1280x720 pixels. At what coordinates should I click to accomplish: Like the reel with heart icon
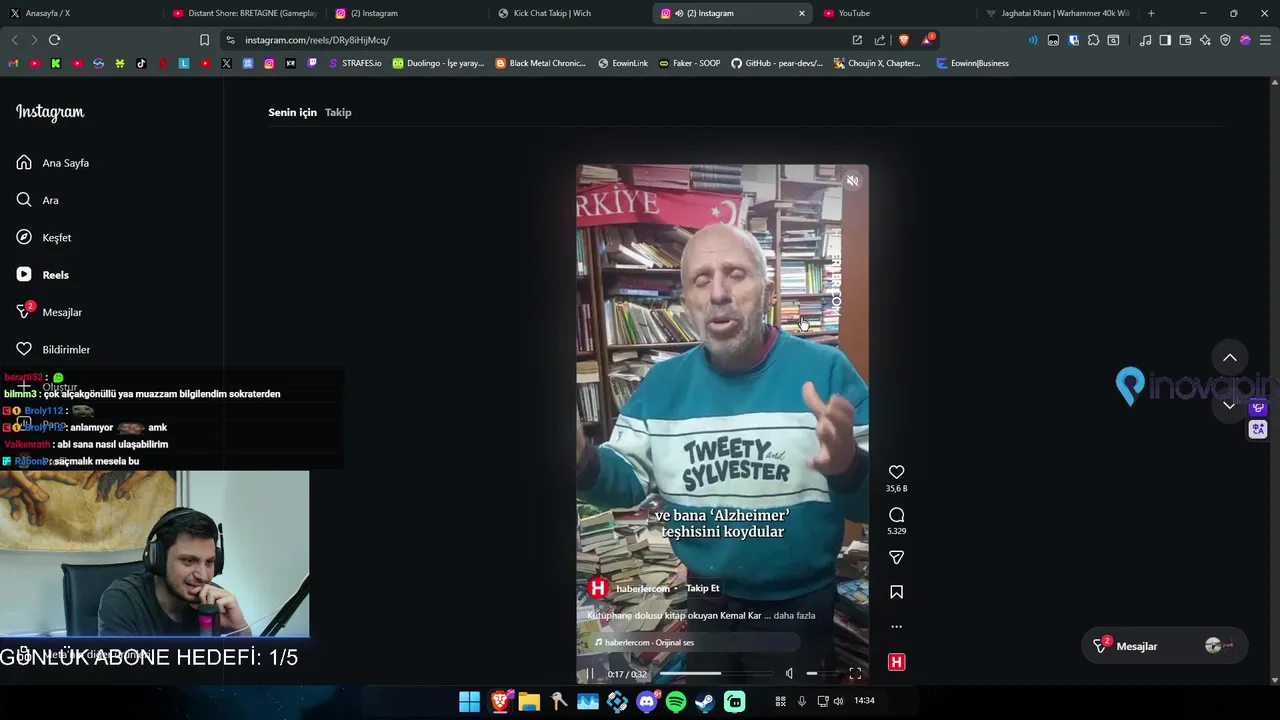(896, 472)
